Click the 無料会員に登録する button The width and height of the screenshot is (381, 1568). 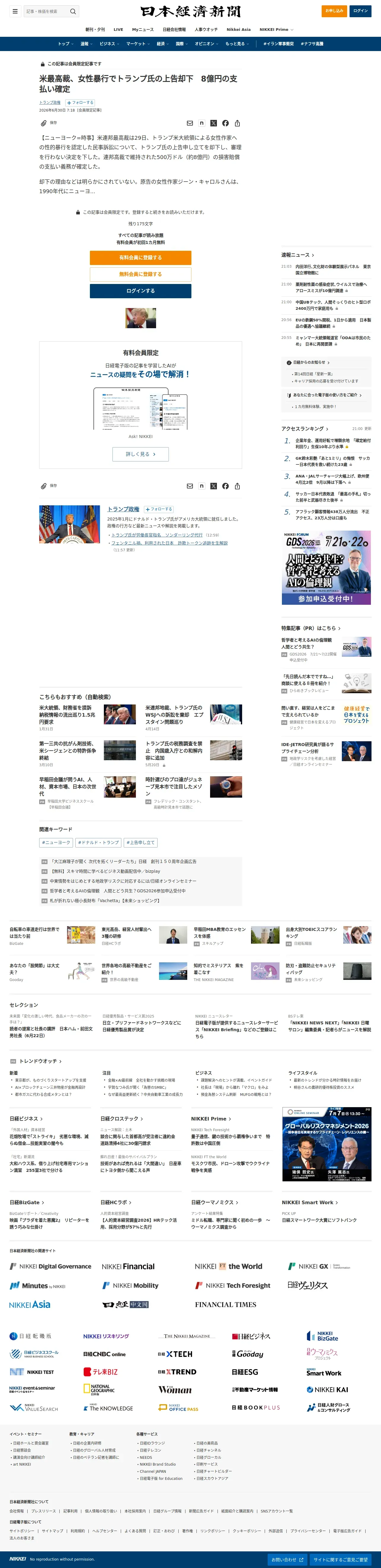tap(141, 274)
